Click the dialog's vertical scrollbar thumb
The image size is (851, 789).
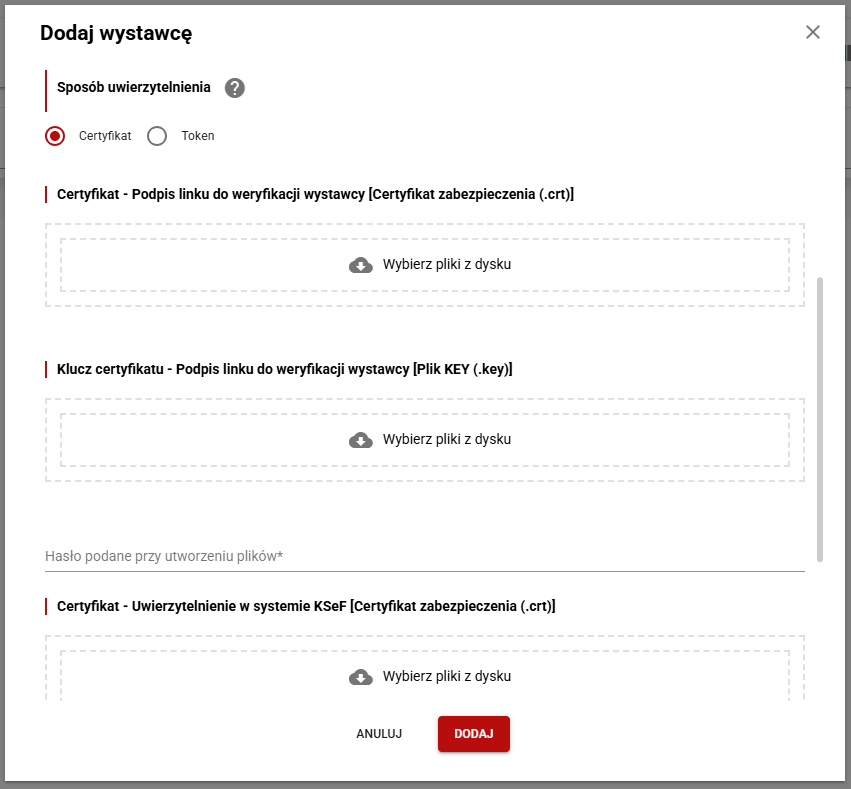click(x=821, y=418)
